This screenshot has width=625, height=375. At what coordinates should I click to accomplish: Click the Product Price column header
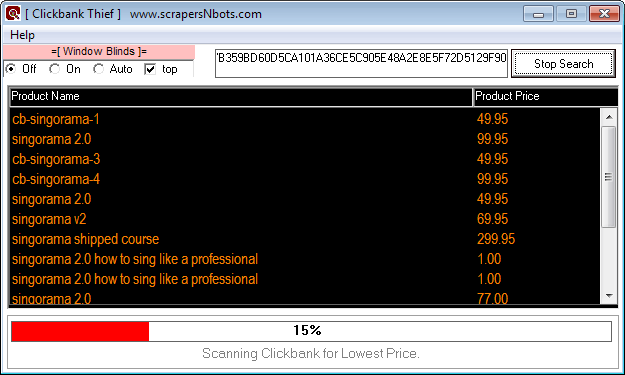pos(545,96)
